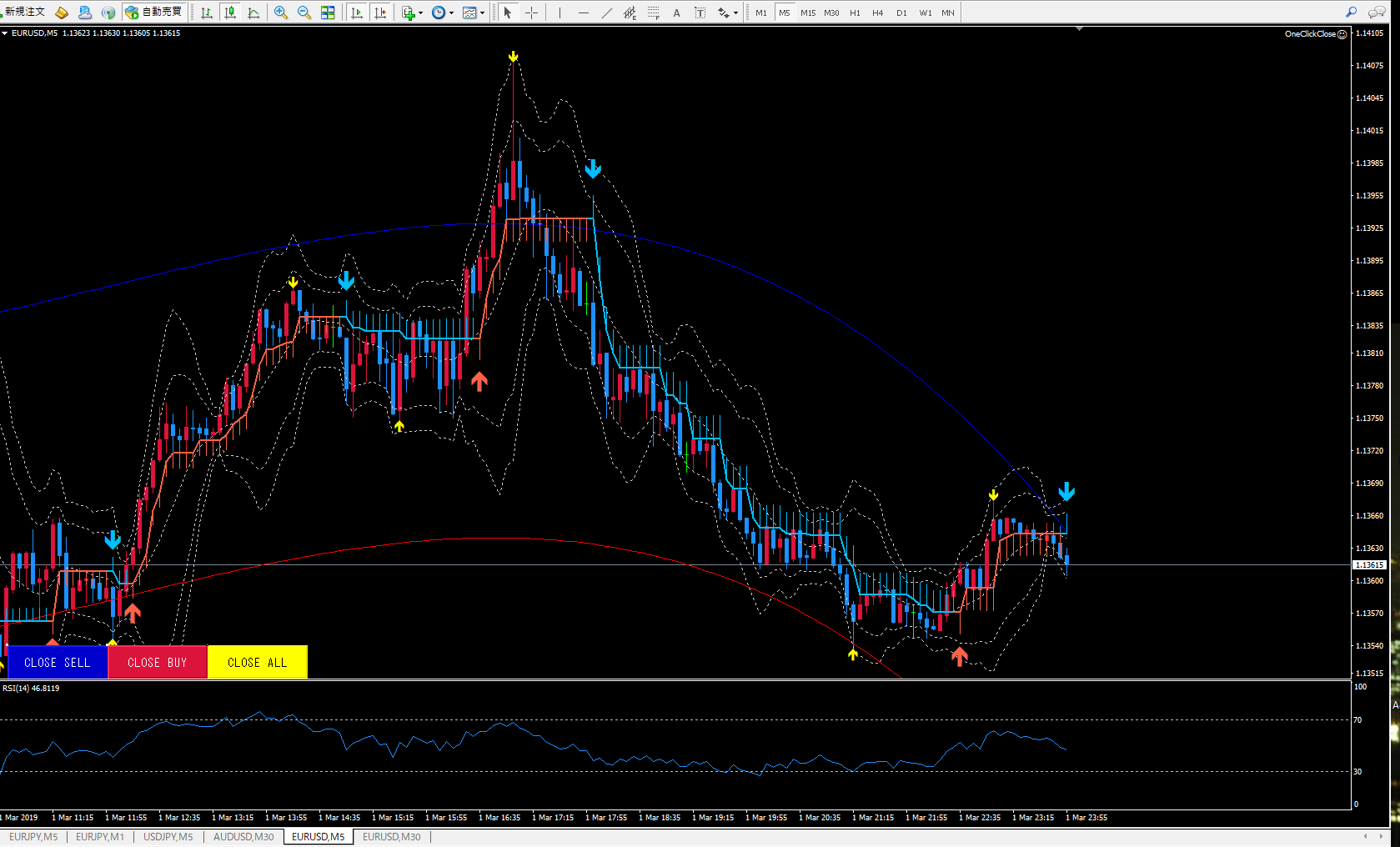Open the search magnifier icon

tap(1351, 12)
